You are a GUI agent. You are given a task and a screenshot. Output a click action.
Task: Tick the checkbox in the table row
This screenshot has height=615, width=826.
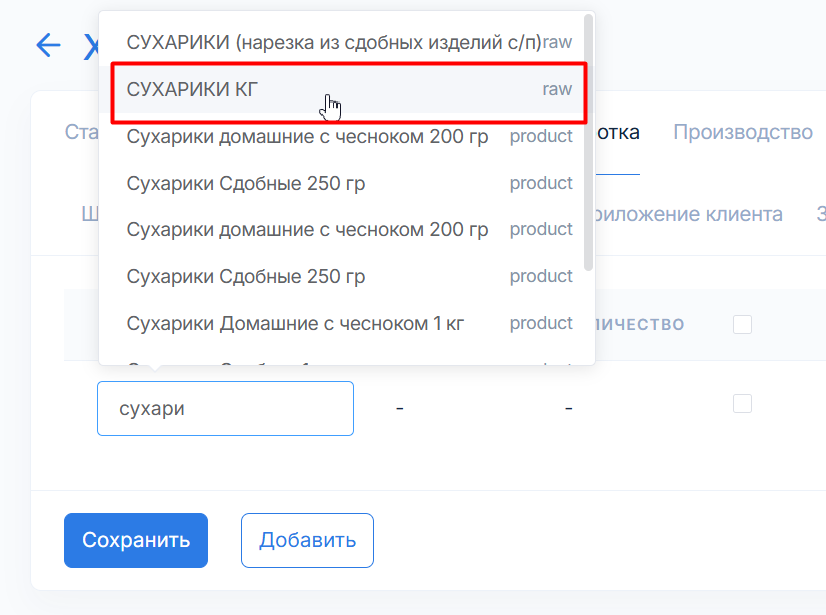[742, 404]
